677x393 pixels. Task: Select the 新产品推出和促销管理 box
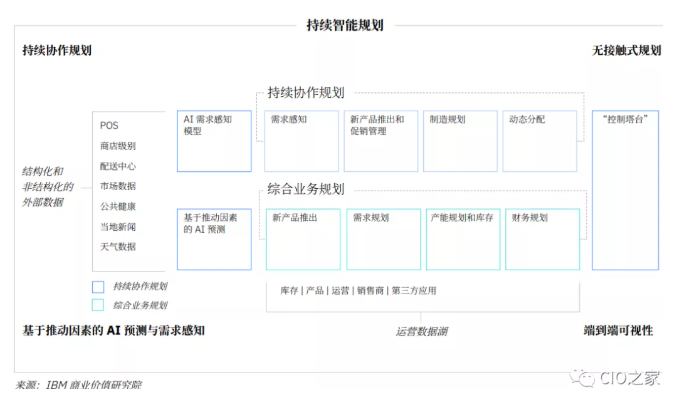click(x=381, y=141)
